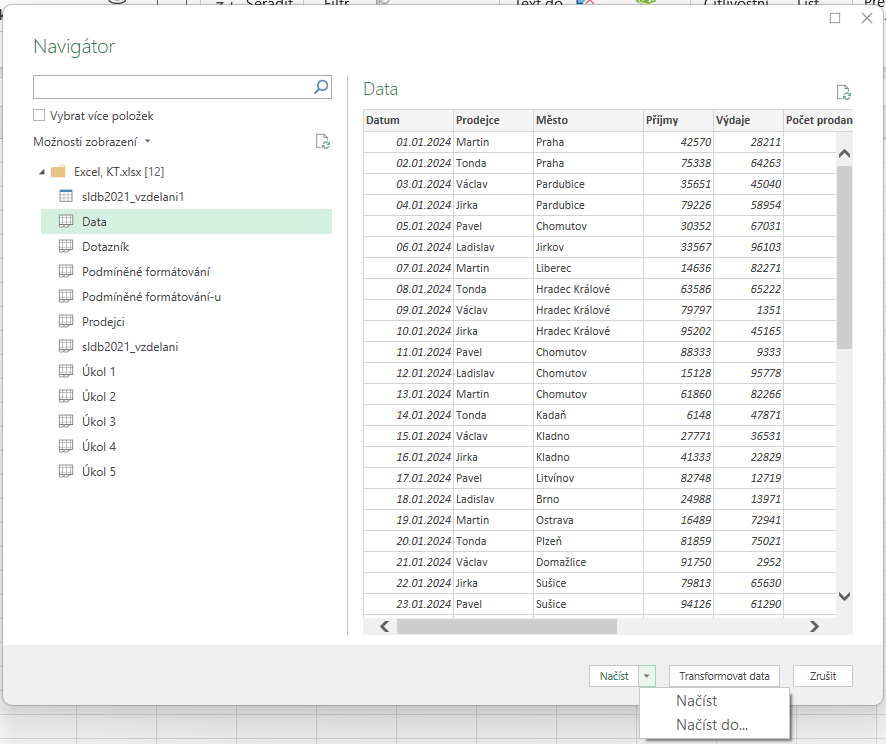Image resolution: width=886 pixels, height=744 pixels.
Task: Click the Dotazník sheet icon
Action: coord(66,246)
